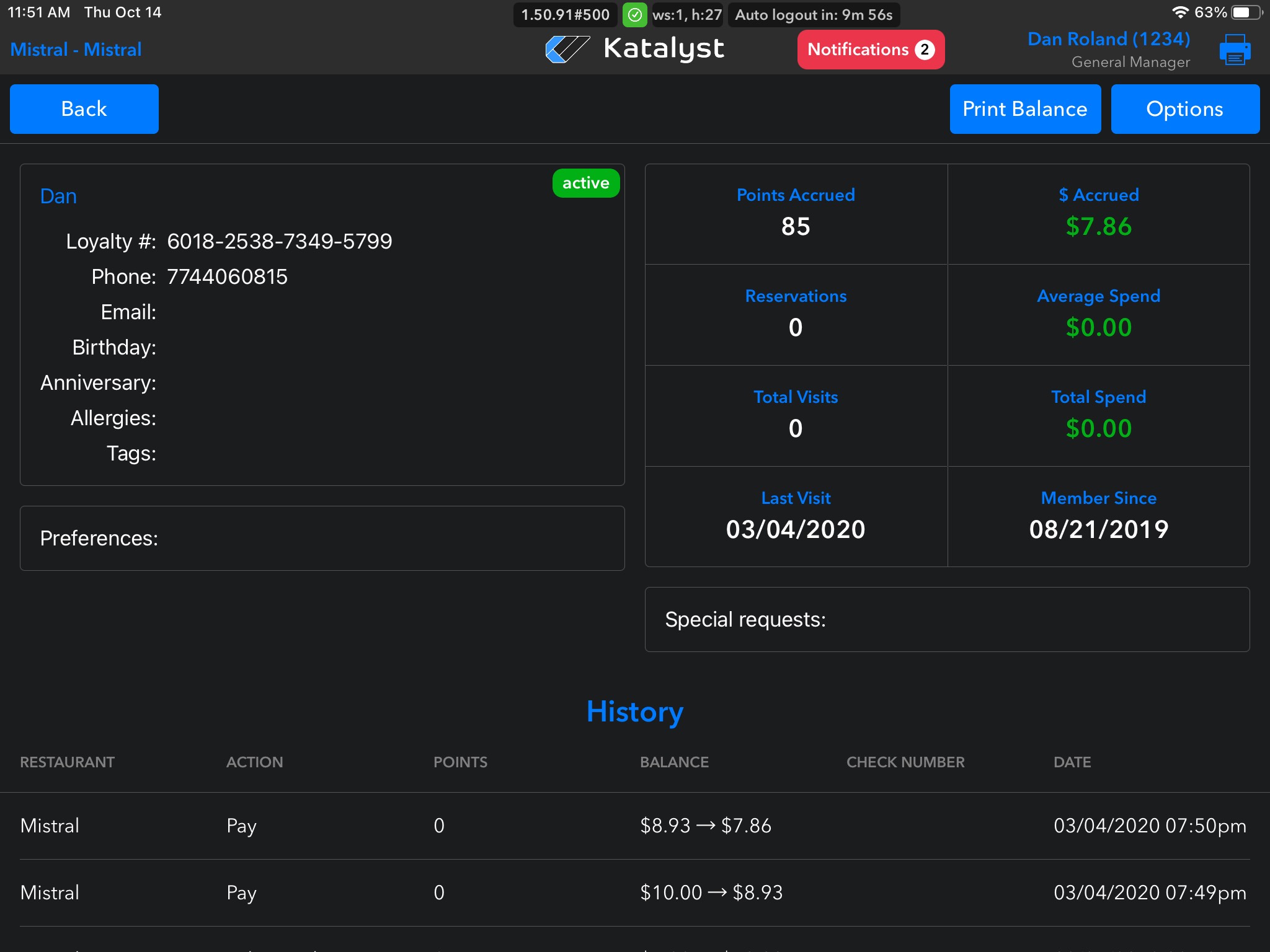Click the Special requests field
Viewport: 1270px width, 952px height.
(946, 619)
